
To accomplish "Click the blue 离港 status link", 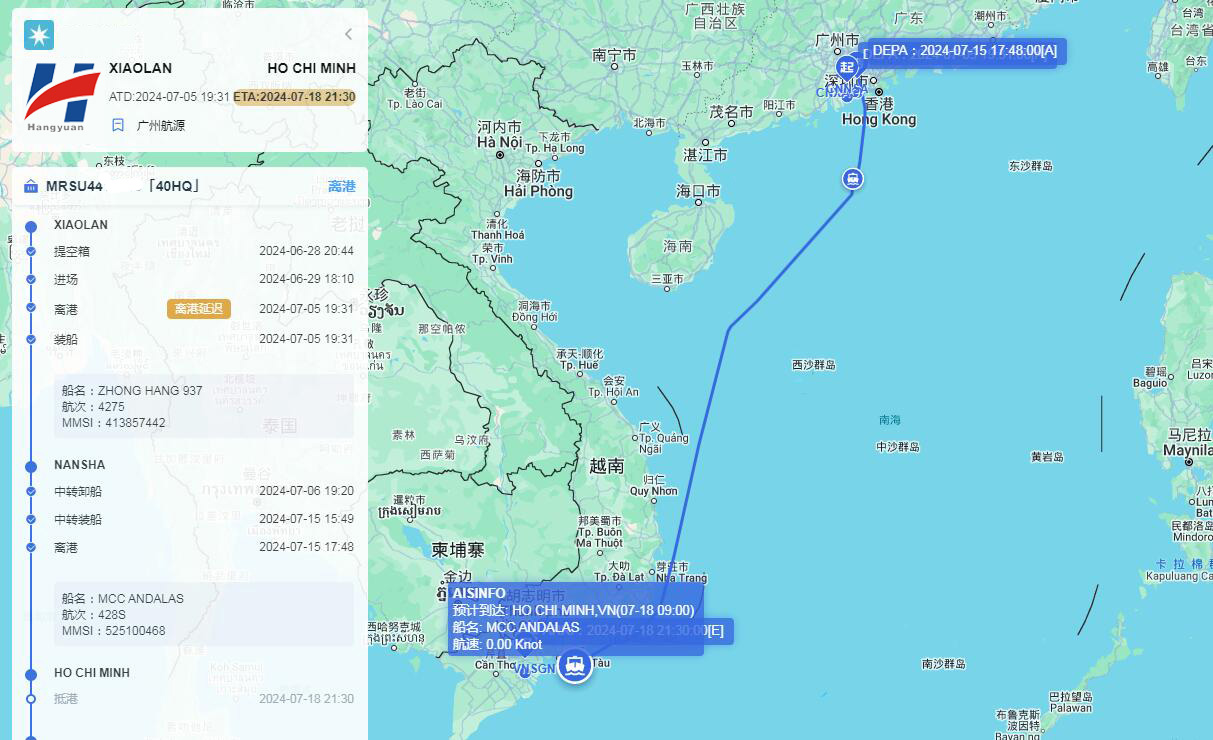I will [341, 186].
